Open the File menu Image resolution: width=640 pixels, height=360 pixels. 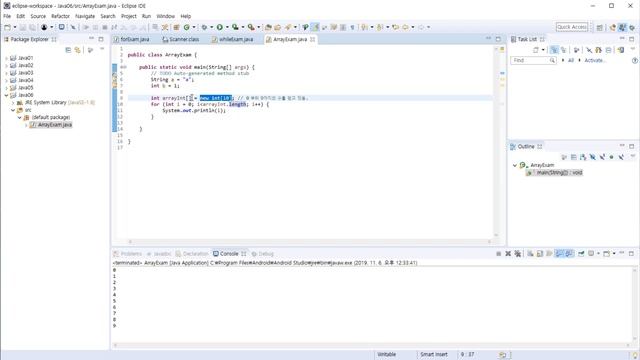click(x=7, y=16)
